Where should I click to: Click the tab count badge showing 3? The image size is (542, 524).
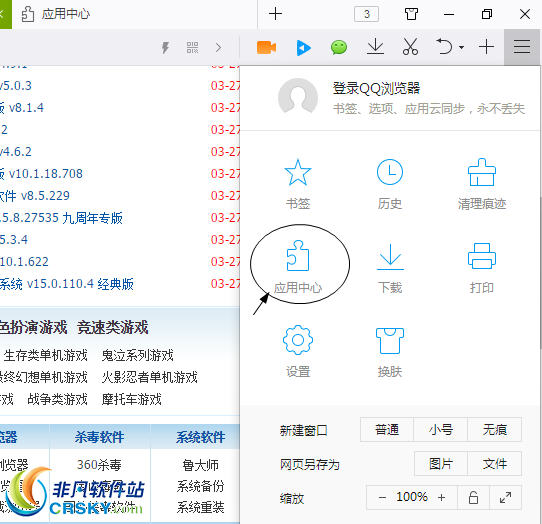coord(366,14)
